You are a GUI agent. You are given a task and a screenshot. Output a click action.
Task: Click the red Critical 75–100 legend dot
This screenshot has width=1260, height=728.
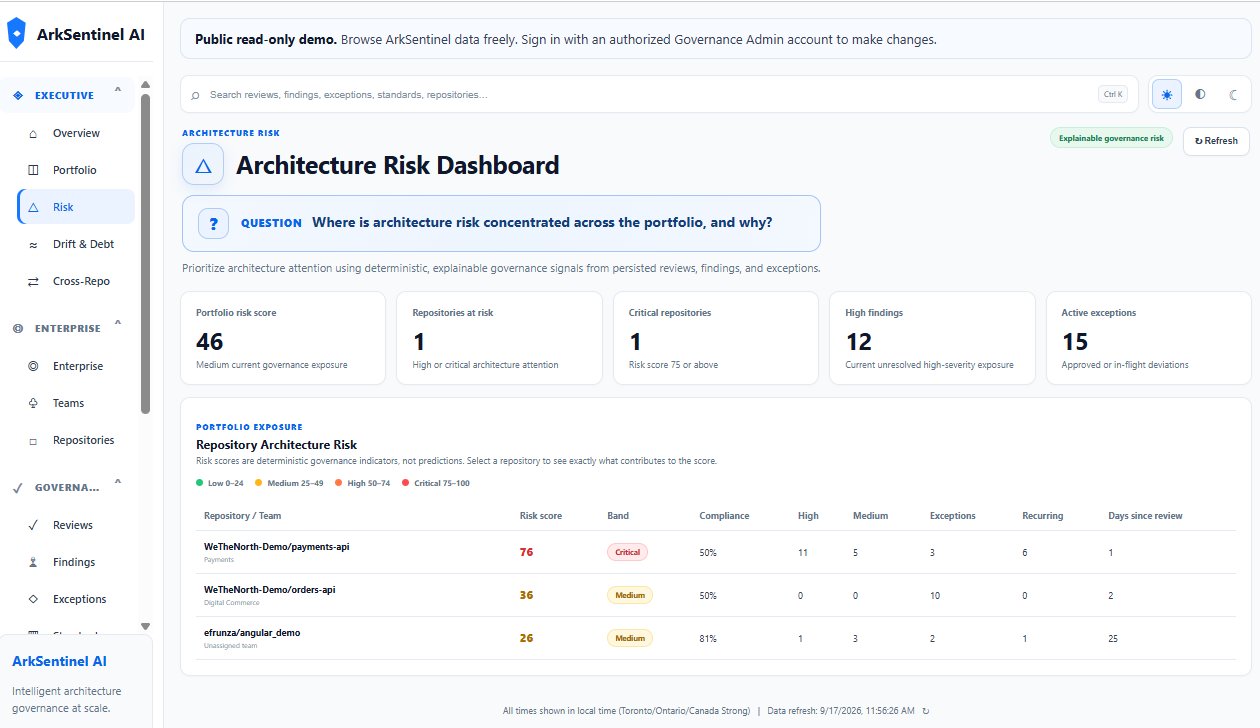[405, 483]
